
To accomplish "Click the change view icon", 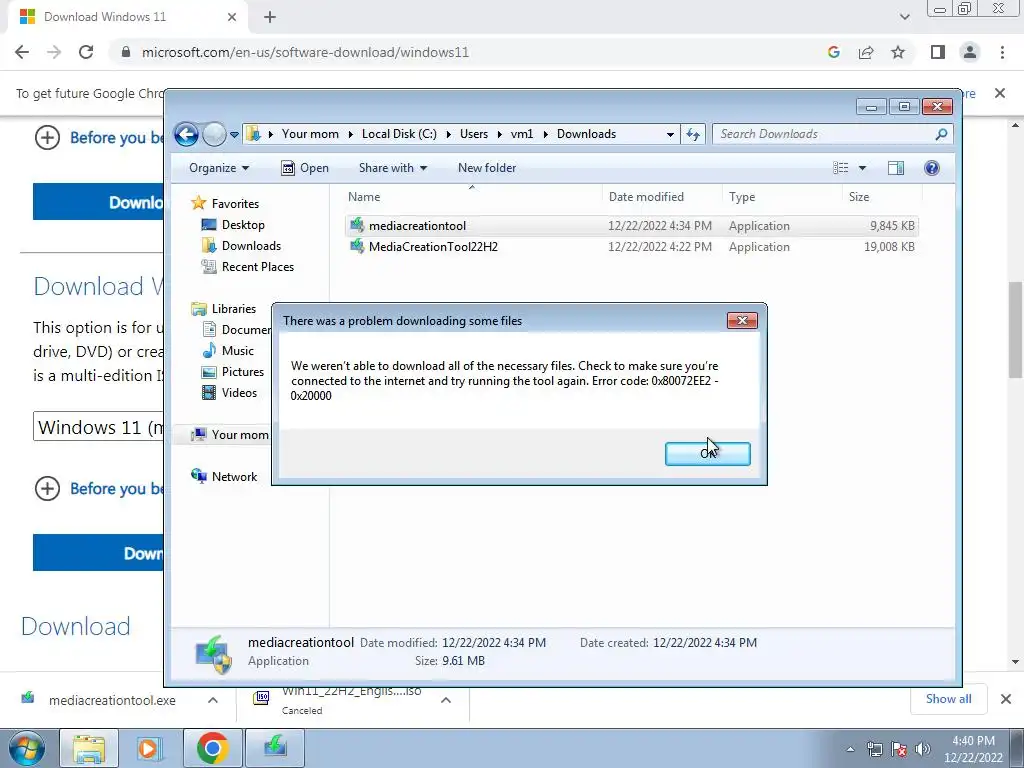I will coord(840,168).
